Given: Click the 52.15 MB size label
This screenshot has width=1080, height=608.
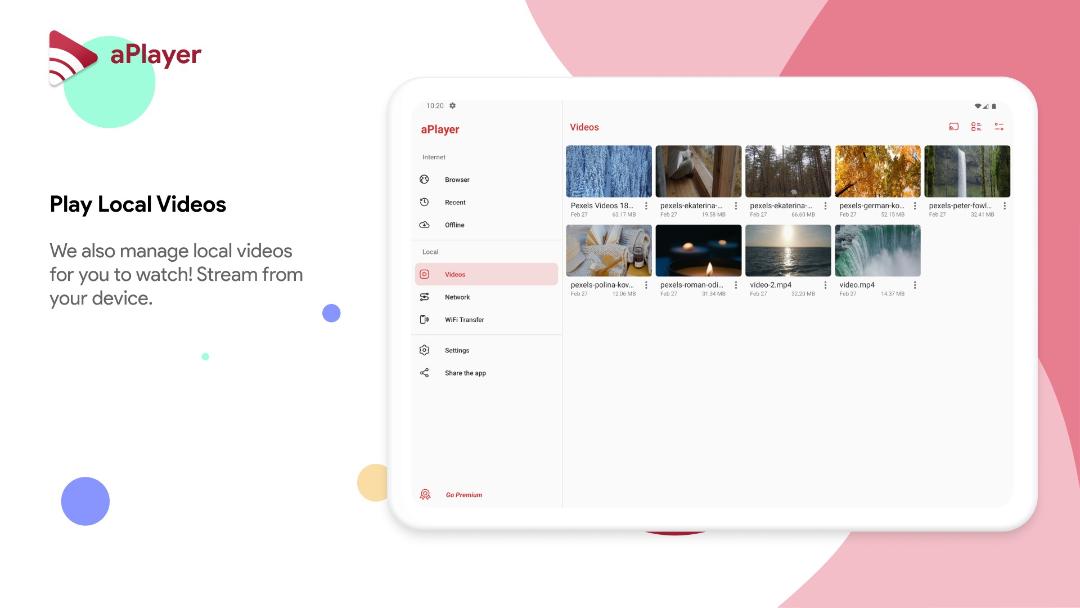Looking at the screenshot, I should tap(892, 215).
